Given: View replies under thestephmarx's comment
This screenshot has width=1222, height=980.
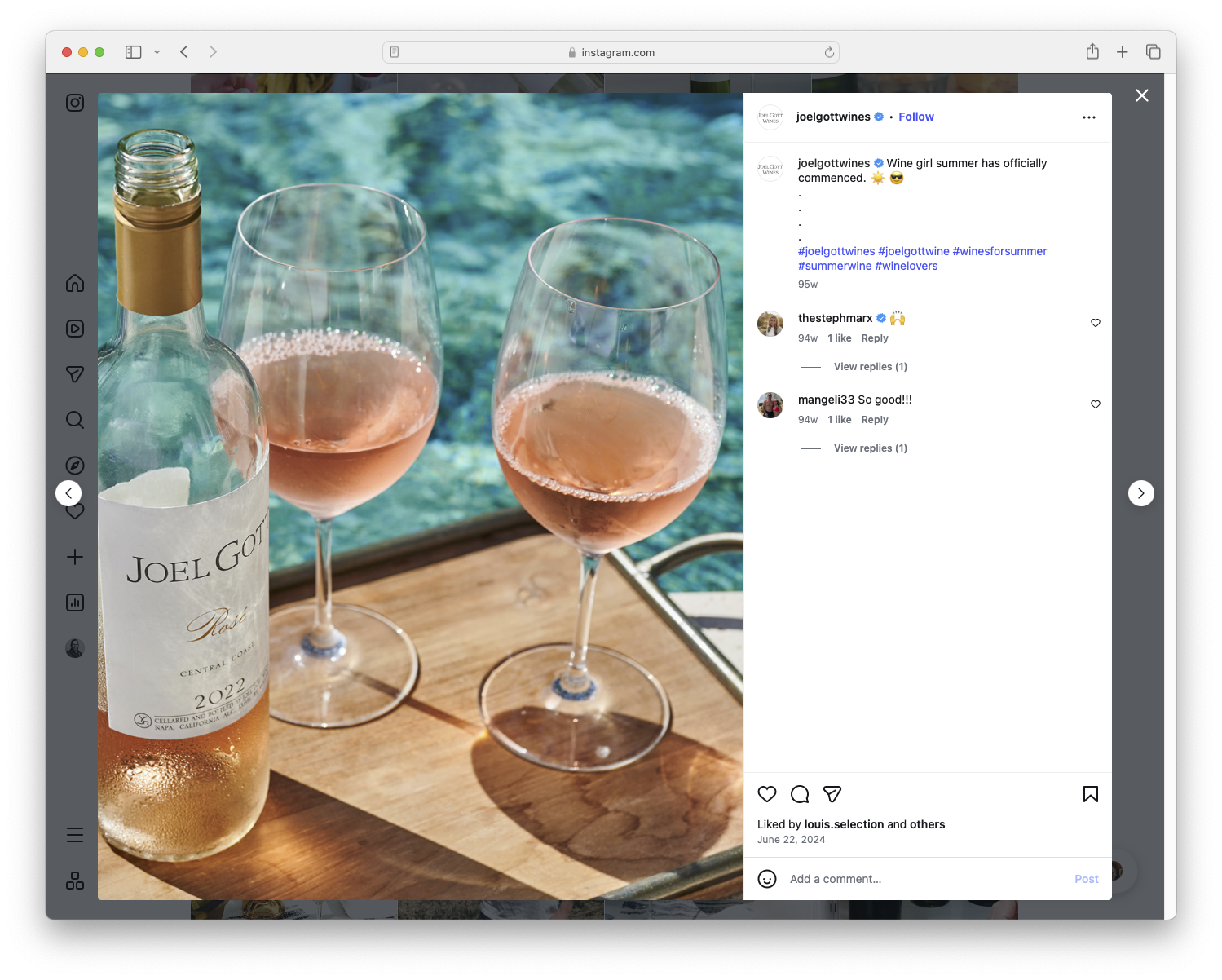Looking at the screenshot, I should point(870,367).
